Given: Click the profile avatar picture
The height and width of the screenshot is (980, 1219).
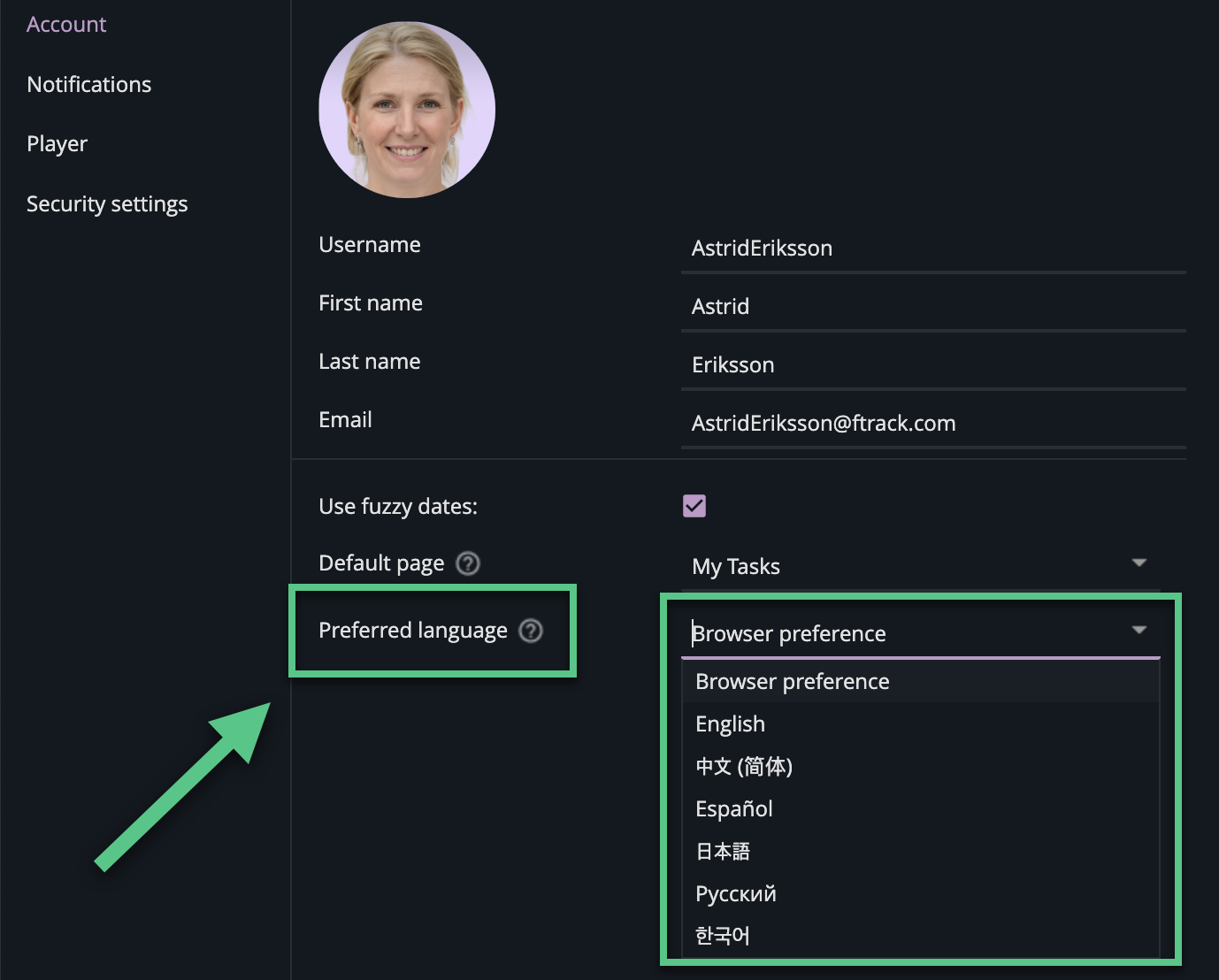Looking at the screenshot, I should coord(407,110).
